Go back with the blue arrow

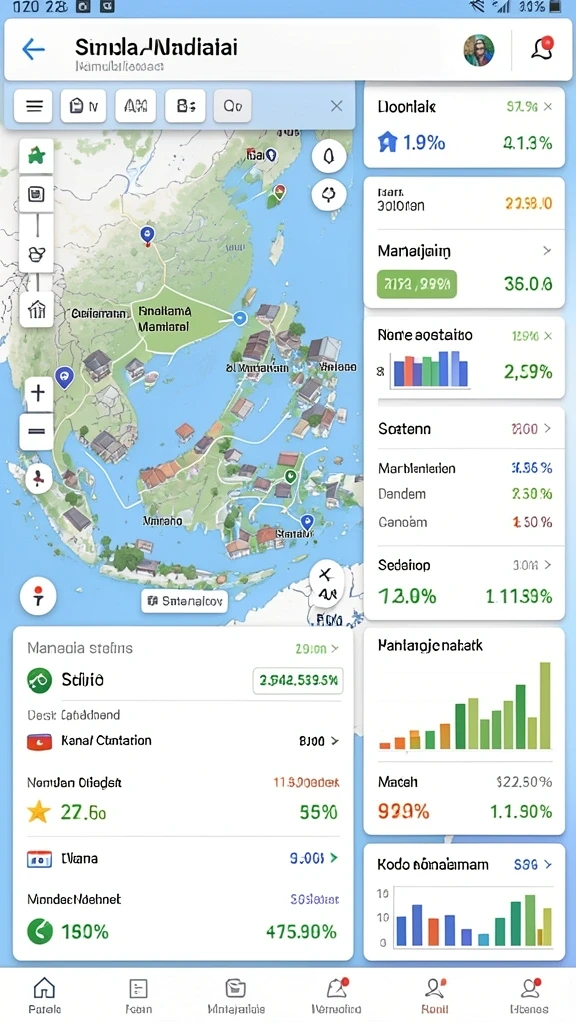tap(33, 49)
